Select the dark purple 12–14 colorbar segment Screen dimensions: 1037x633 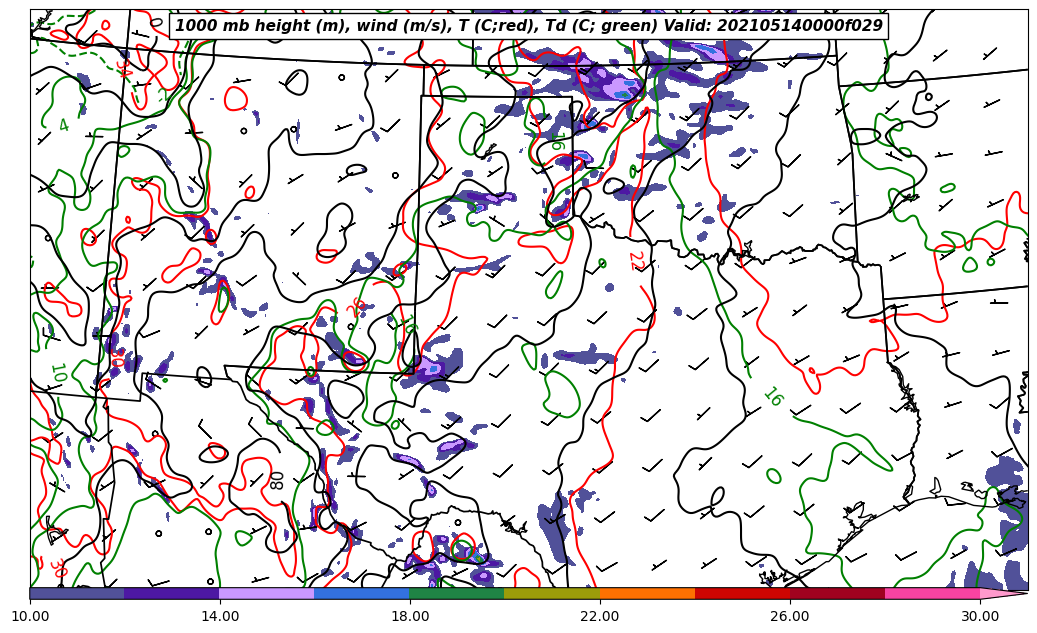tap(171, 593)
